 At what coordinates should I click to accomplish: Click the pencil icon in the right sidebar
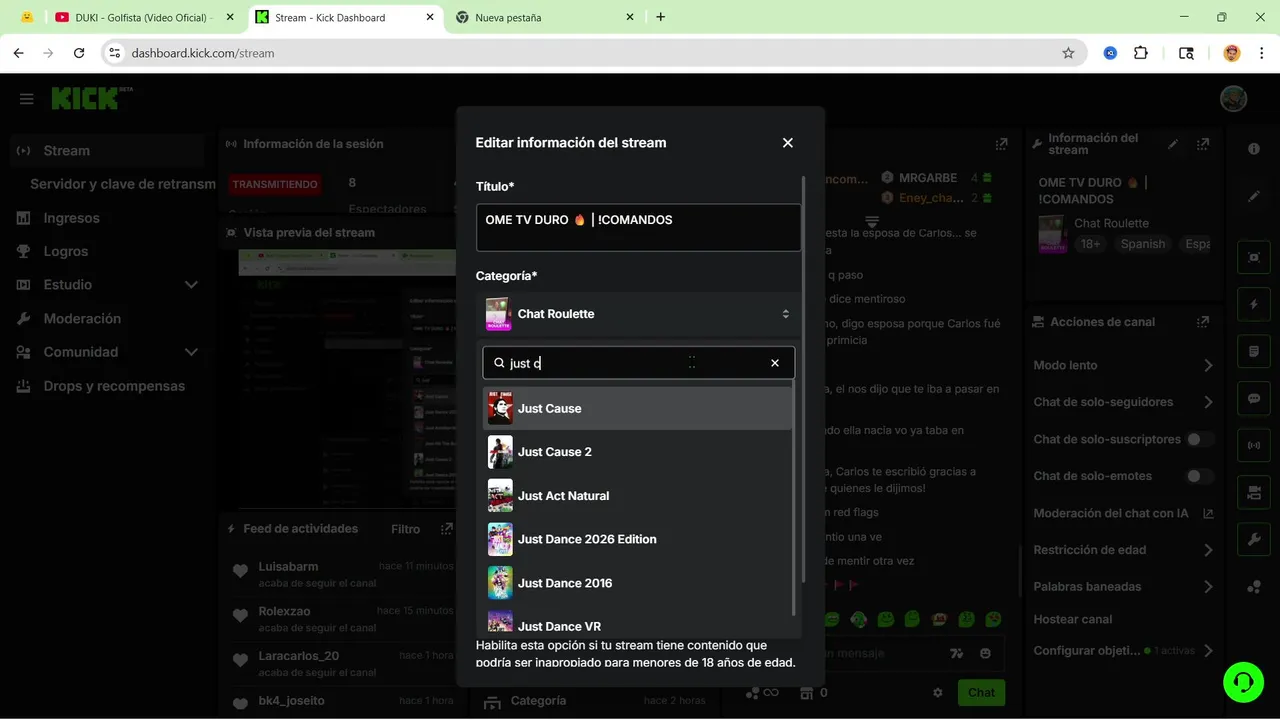[1254, 197]
